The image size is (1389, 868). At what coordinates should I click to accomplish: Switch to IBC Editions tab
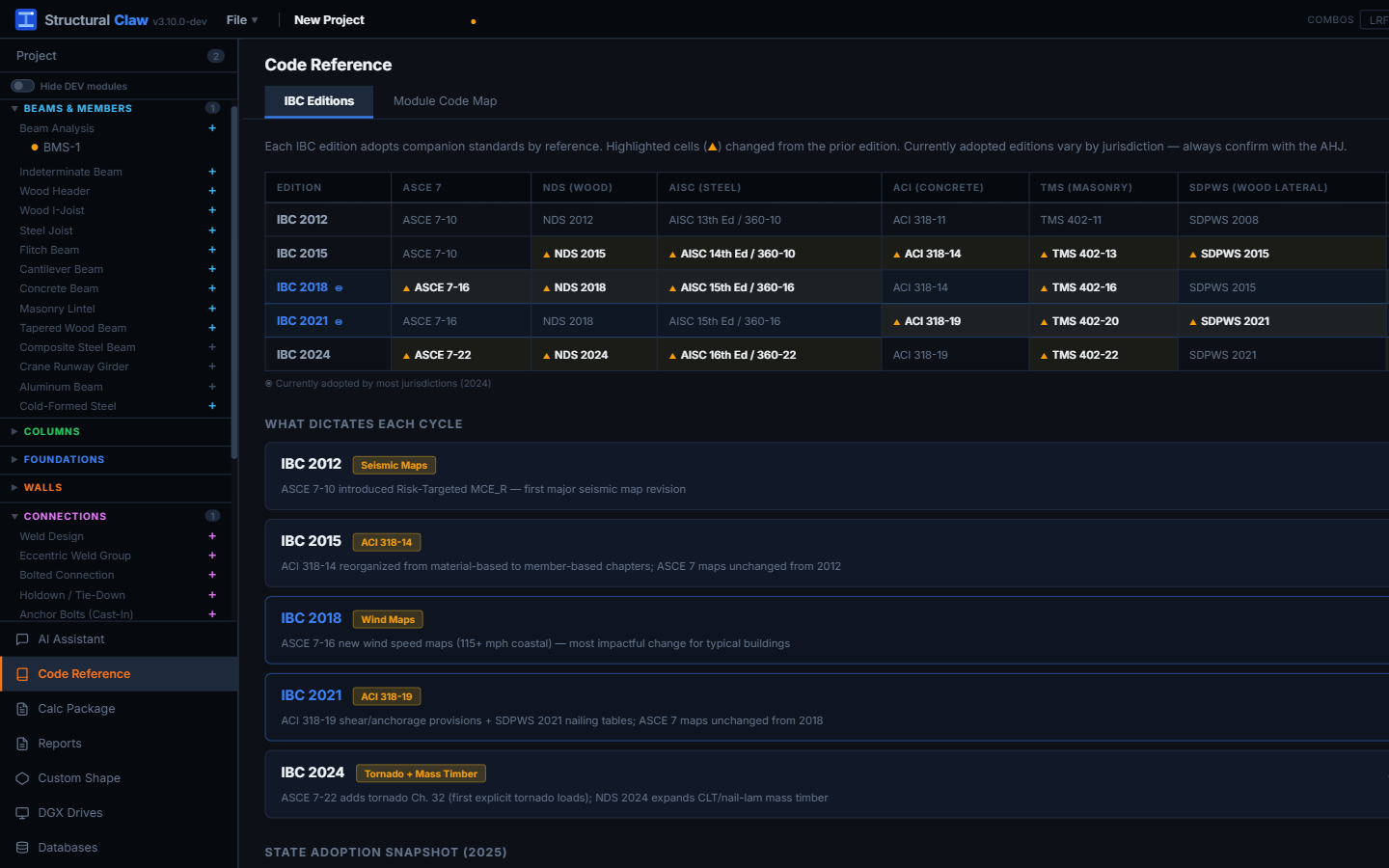point(319,101)
